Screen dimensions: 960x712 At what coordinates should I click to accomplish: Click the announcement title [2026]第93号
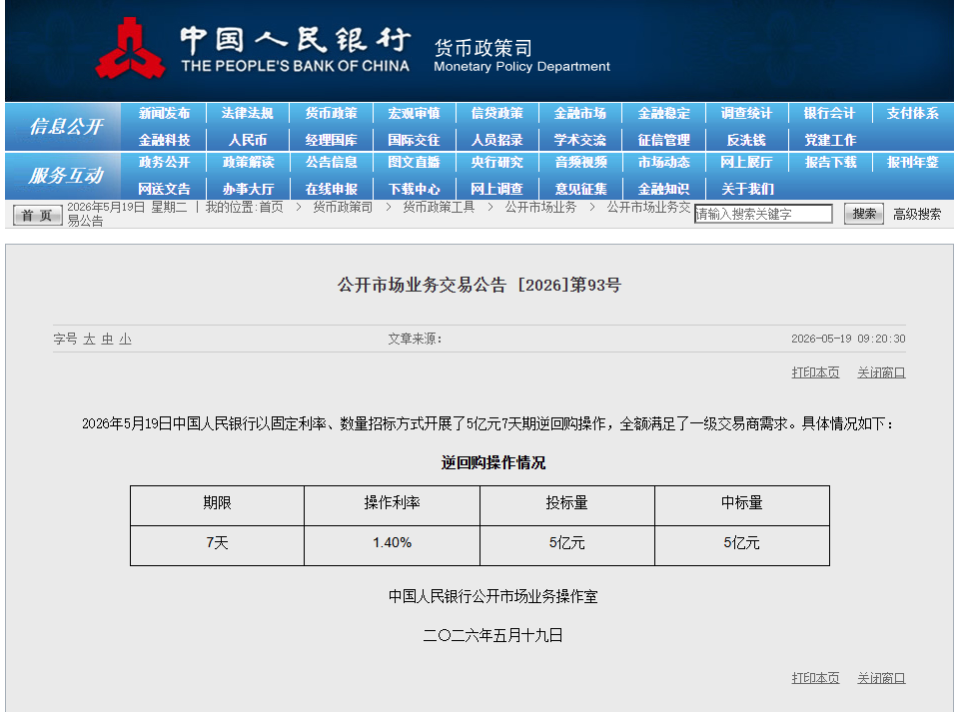click(479, 285)
